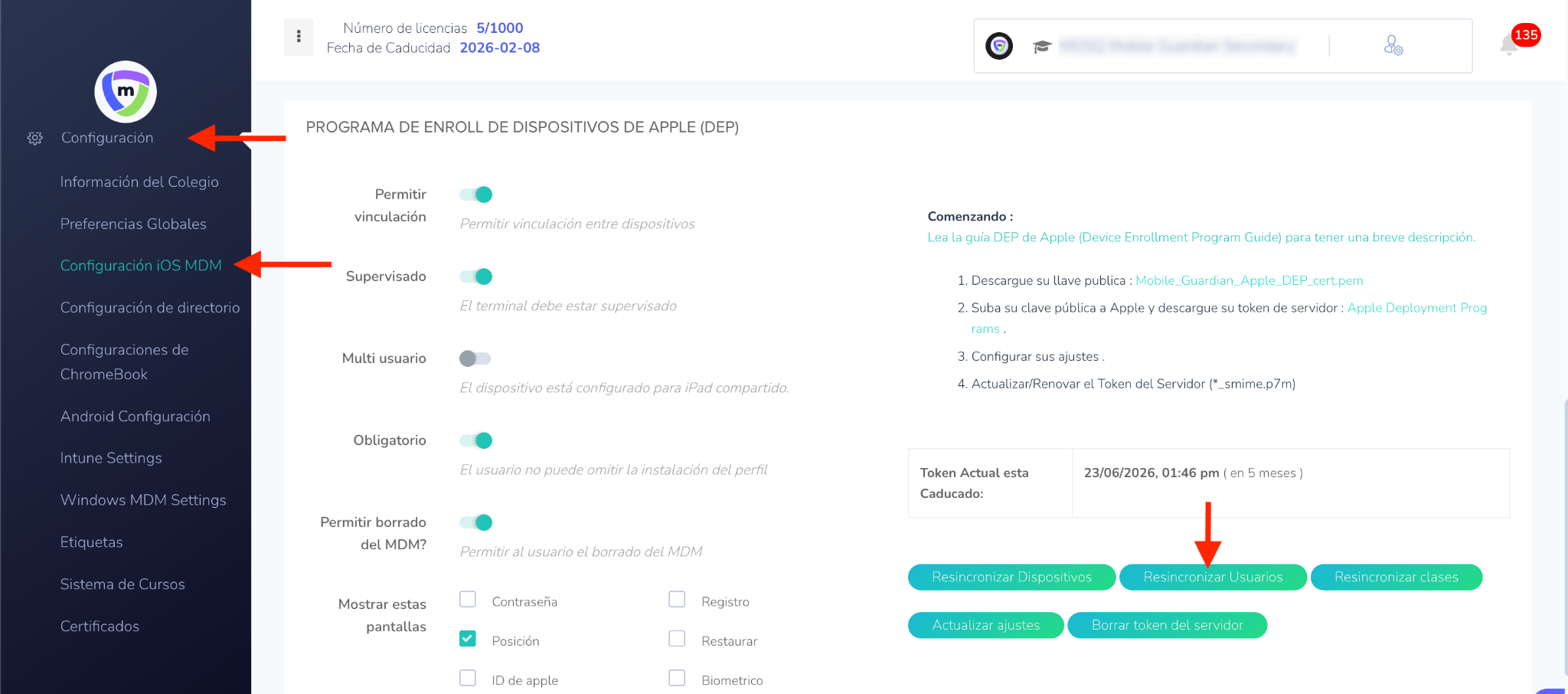Open Preferencias Globales in sidebar
This screenshot has width=1568, height=694.
pyautogui.click(x=133, y=224)
